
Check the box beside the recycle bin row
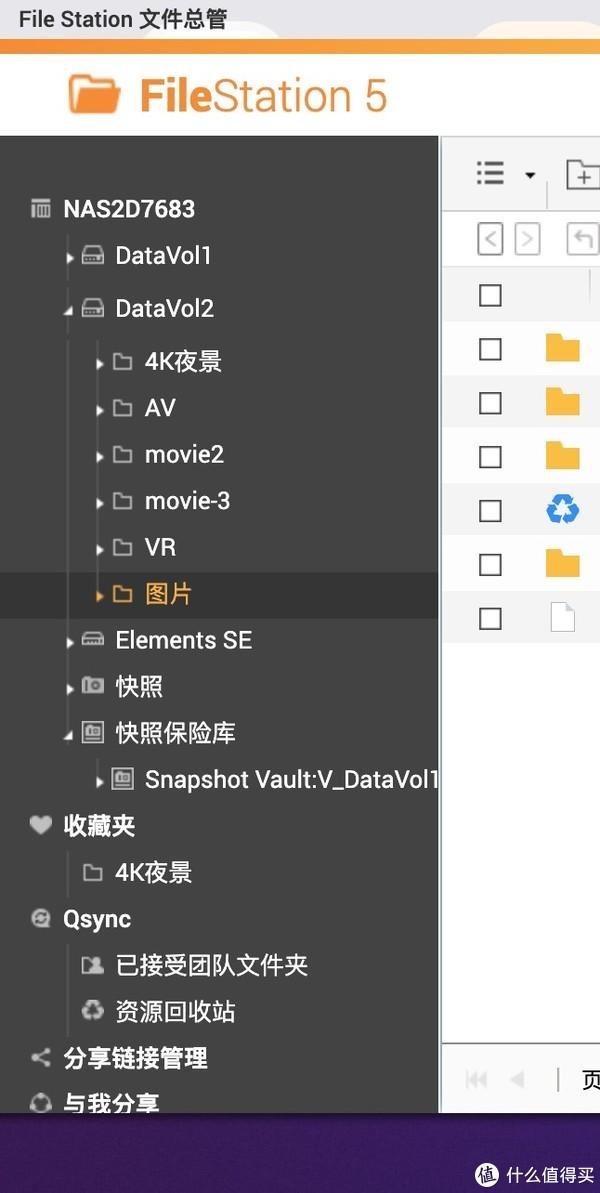[490, 511]
